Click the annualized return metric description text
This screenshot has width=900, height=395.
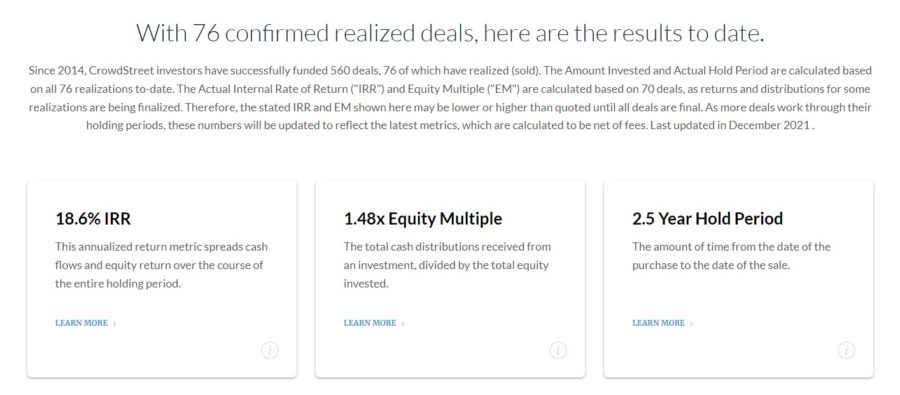pos(161,265)
